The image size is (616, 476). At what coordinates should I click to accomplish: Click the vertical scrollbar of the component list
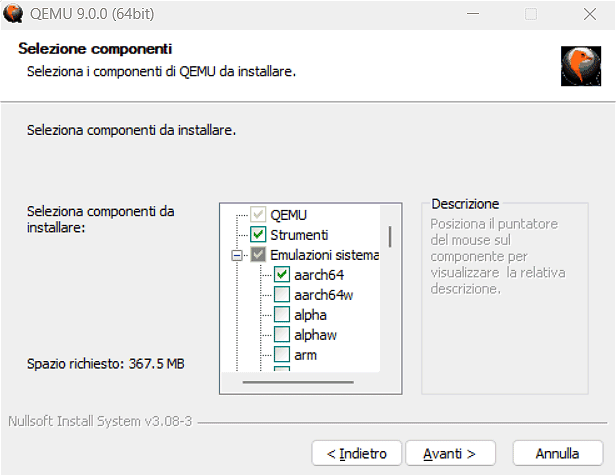click(x=390, y=236)
